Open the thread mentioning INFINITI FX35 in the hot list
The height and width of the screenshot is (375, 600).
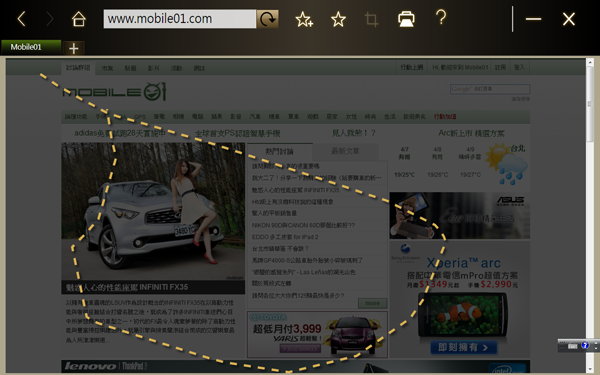point(295,190)
